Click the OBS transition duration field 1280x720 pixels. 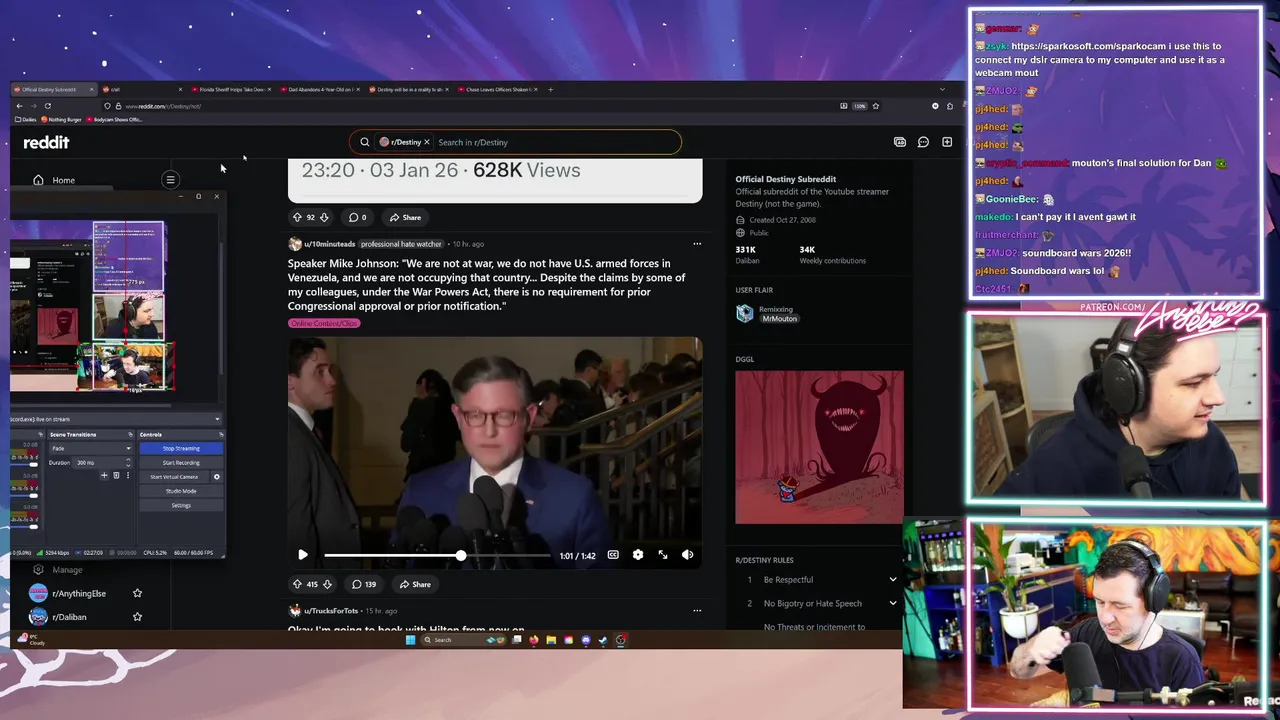click(x=103, y=463)
